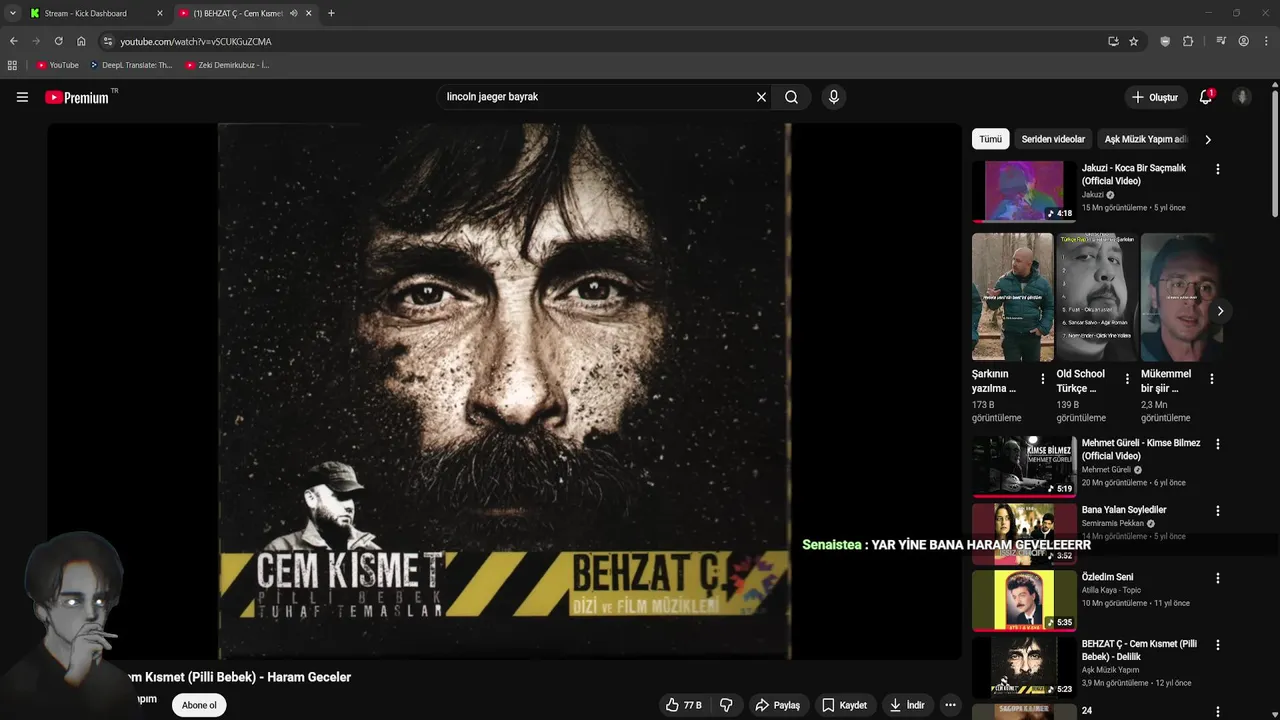Create content with Oluştur button
Viewport: 1280px width, 720px height.
click(x=1154, y=97)
